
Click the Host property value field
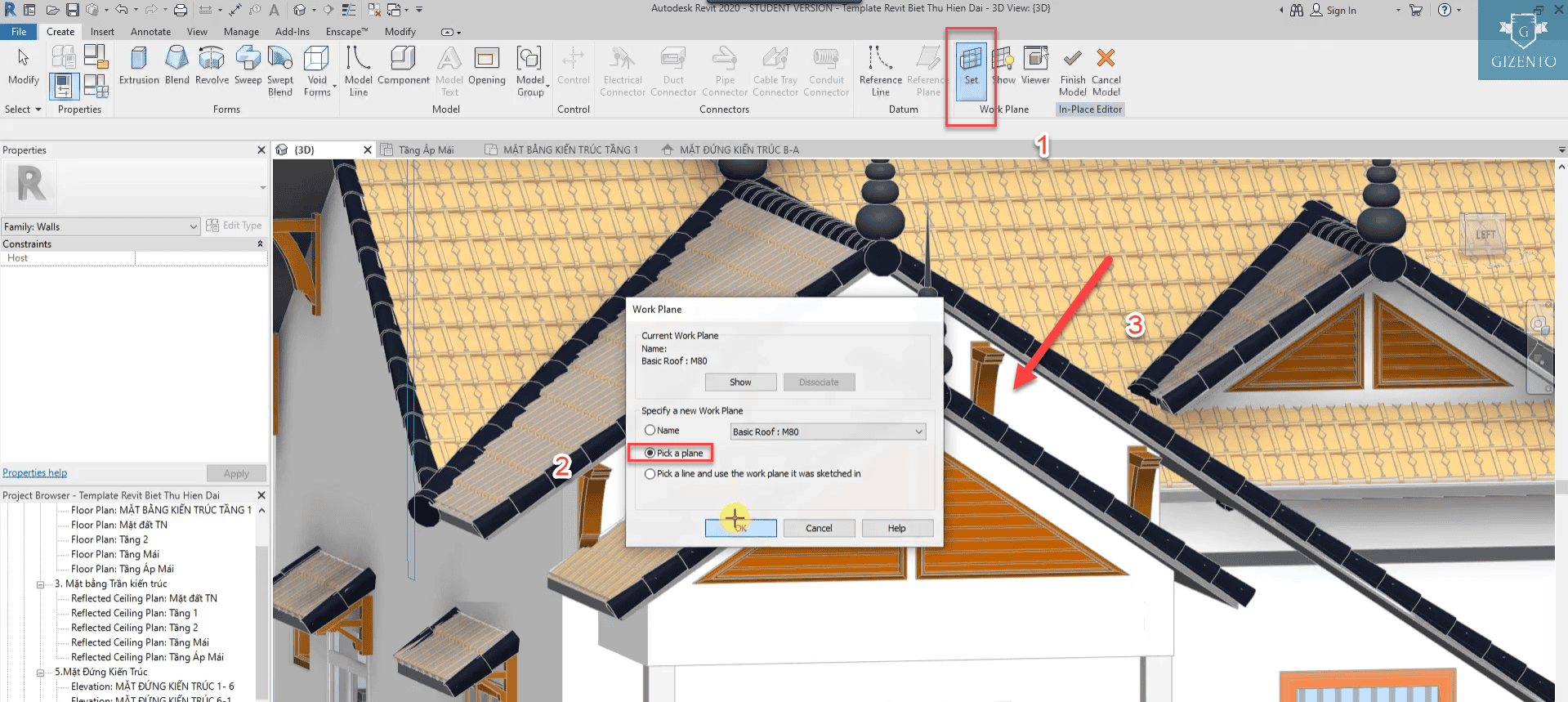coord(201,258)
